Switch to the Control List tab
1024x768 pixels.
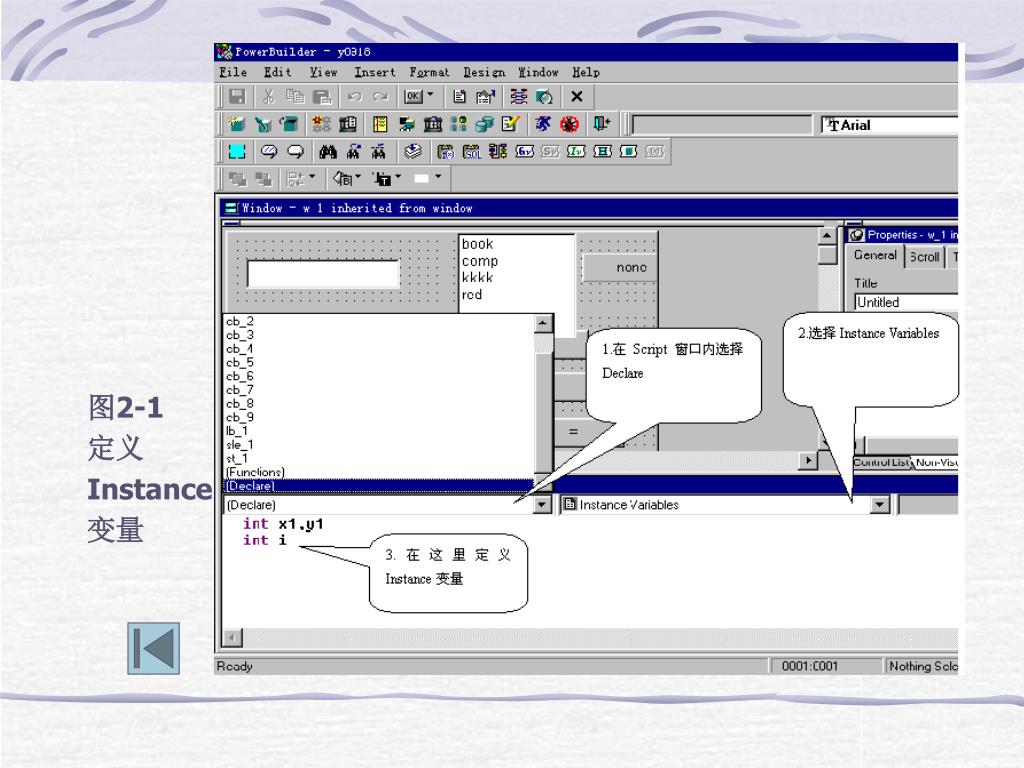[881, 462]
